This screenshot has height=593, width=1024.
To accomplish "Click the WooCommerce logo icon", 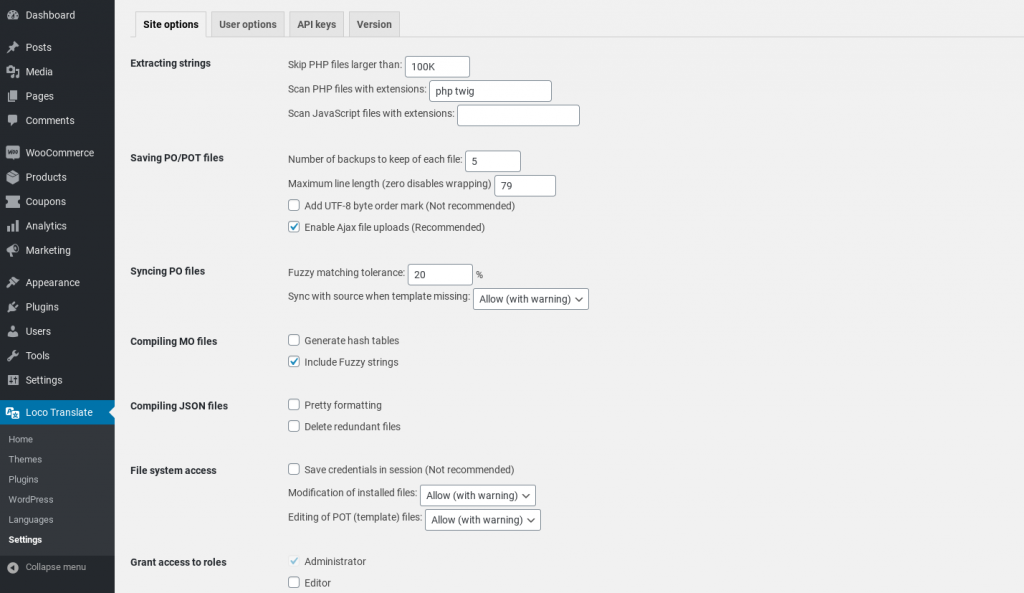I will pyautogui.click(x=12, y=153).
